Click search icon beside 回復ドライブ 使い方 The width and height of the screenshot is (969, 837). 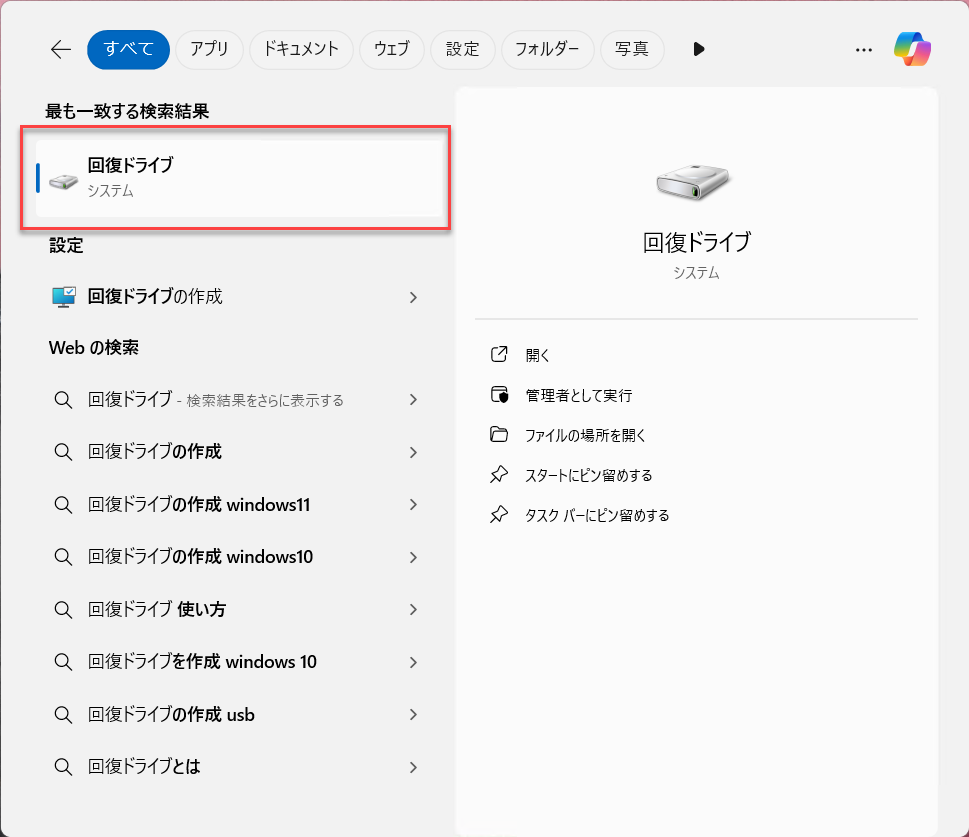pos(63,610)
